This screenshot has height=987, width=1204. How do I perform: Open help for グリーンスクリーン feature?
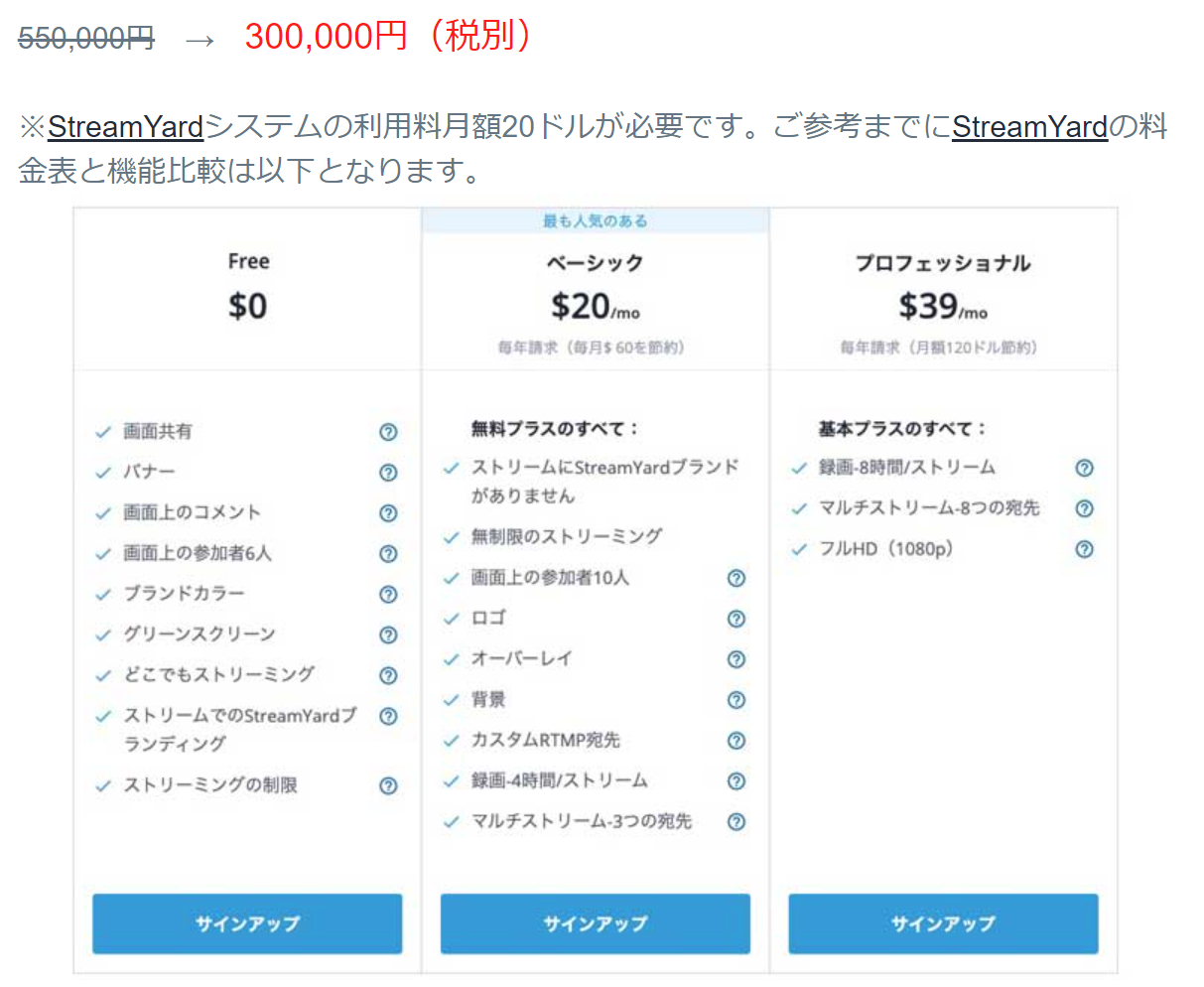pos(388,634)
